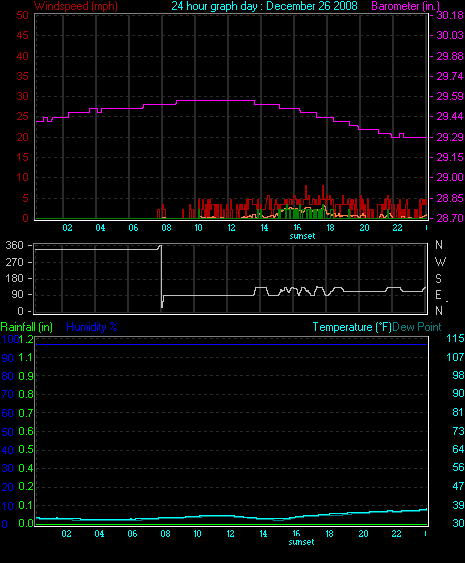Select the 28.85 barometer scale value
This screenshot has width=465, height=563.
[450, 198]
